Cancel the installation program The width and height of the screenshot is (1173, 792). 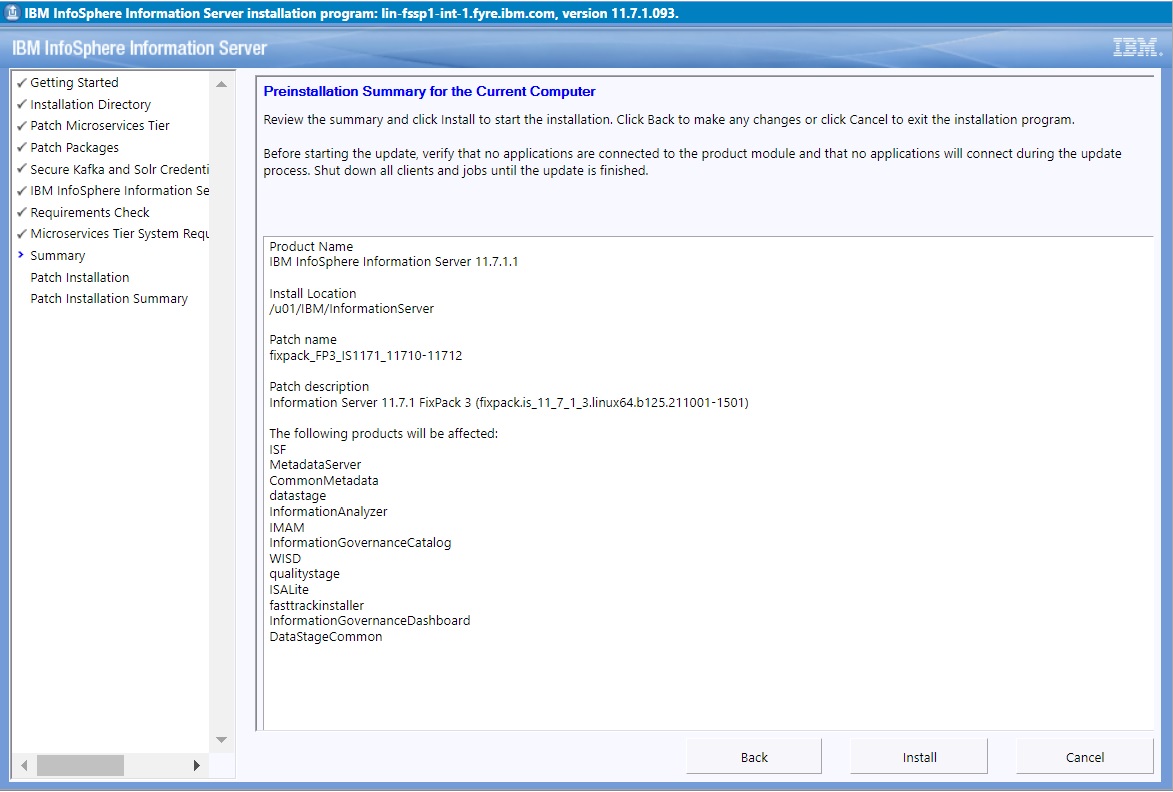1084,757
